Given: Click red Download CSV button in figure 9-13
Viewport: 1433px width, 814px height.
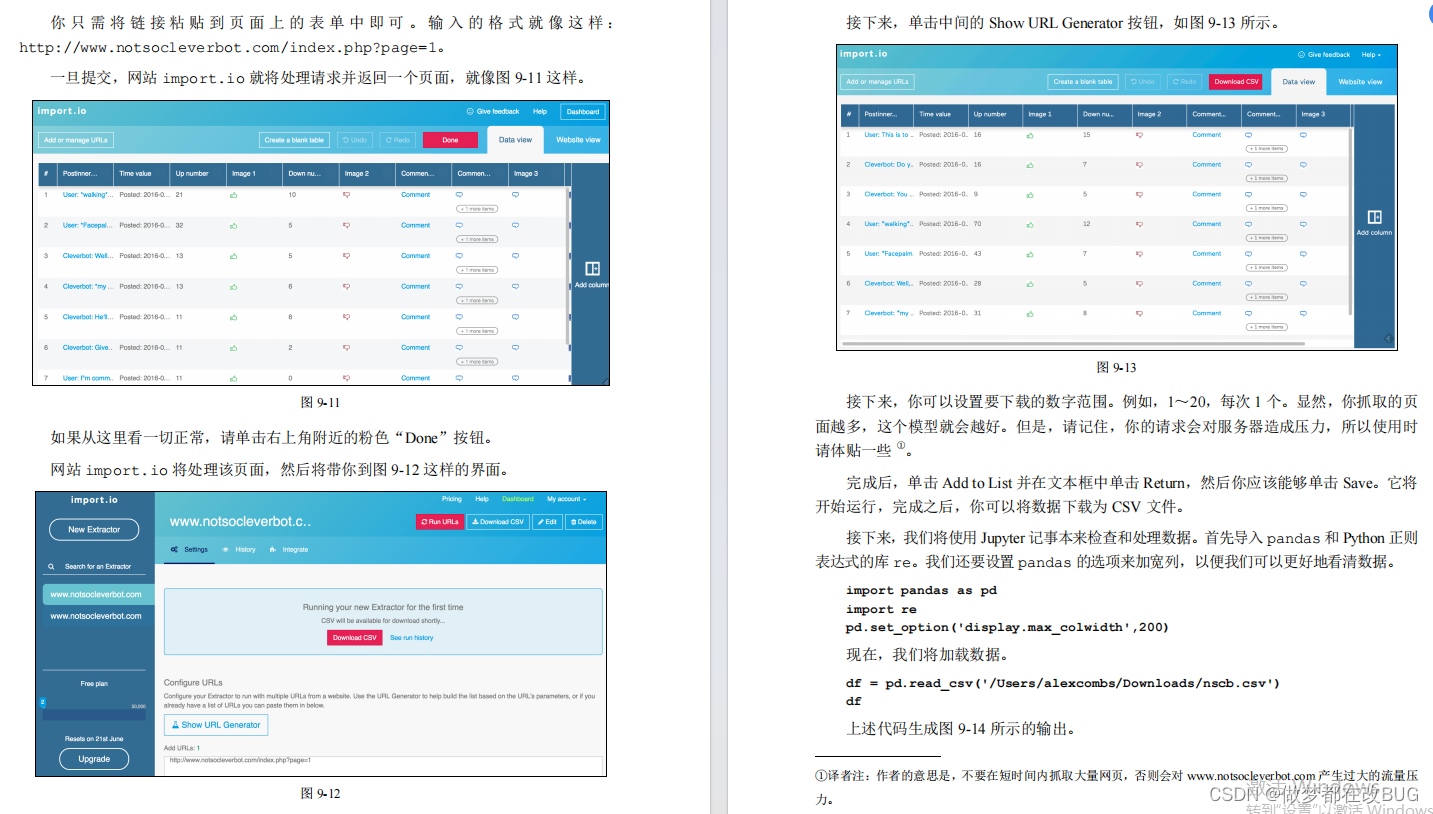Looking at the screenshot, I should pos(1237,82).
